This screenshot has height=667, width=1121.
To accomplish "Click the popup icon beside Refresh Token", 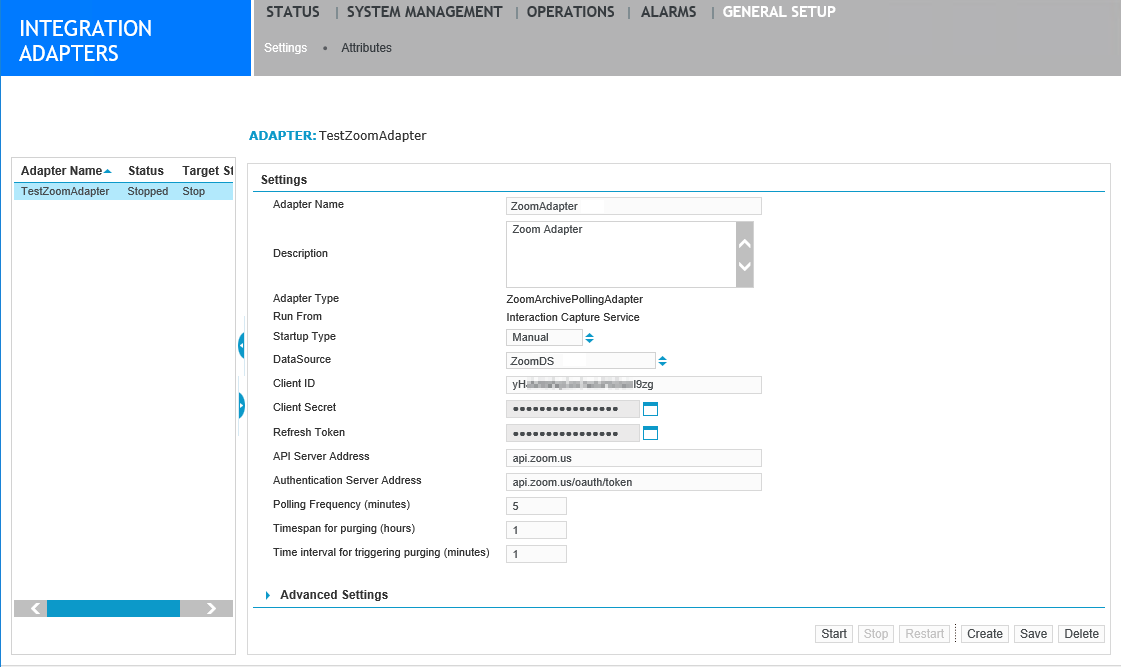I will click(650, 433).
